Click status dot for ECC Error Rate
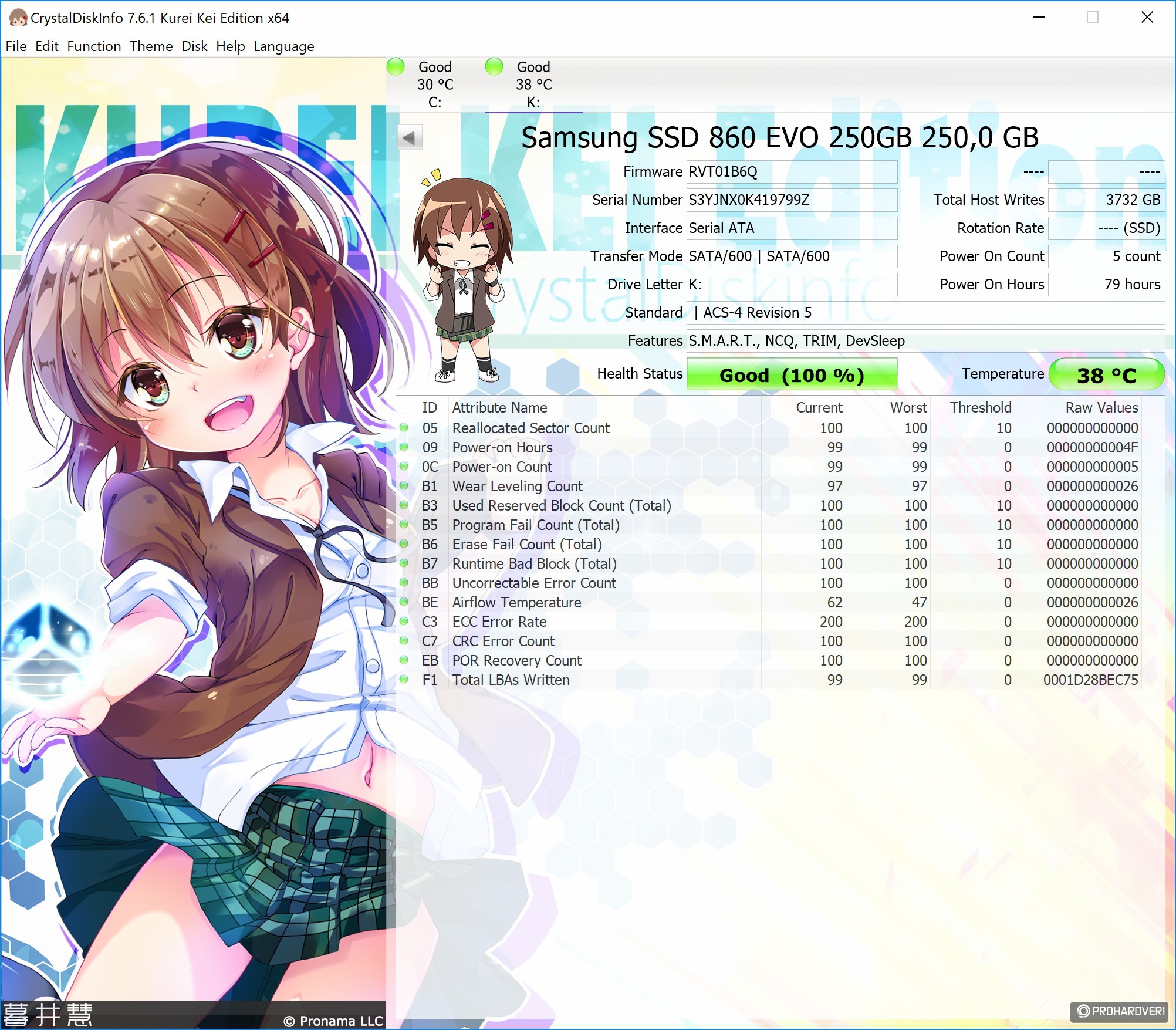Viewport: 1176px width, 1030px height. click(404, 622)
